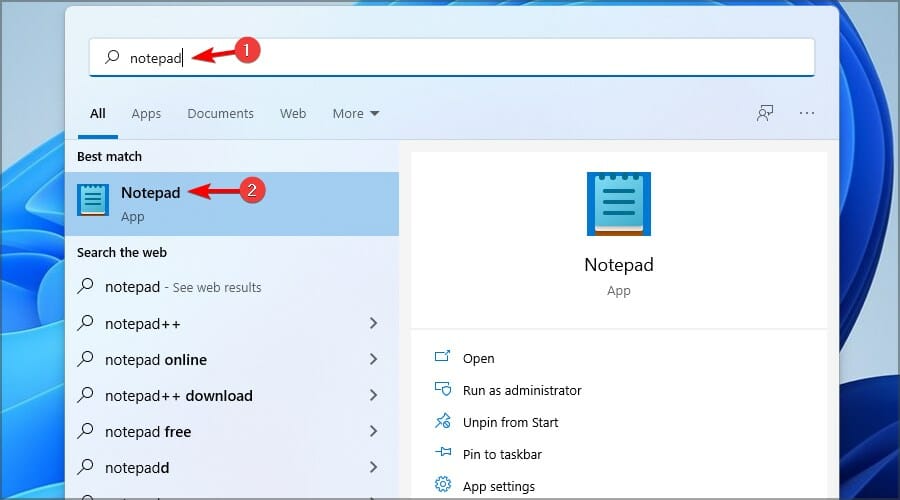Click the magnifier icon next to notepad++
The width and height of the screenshot is (900, 500).
[x=85, y=323]
